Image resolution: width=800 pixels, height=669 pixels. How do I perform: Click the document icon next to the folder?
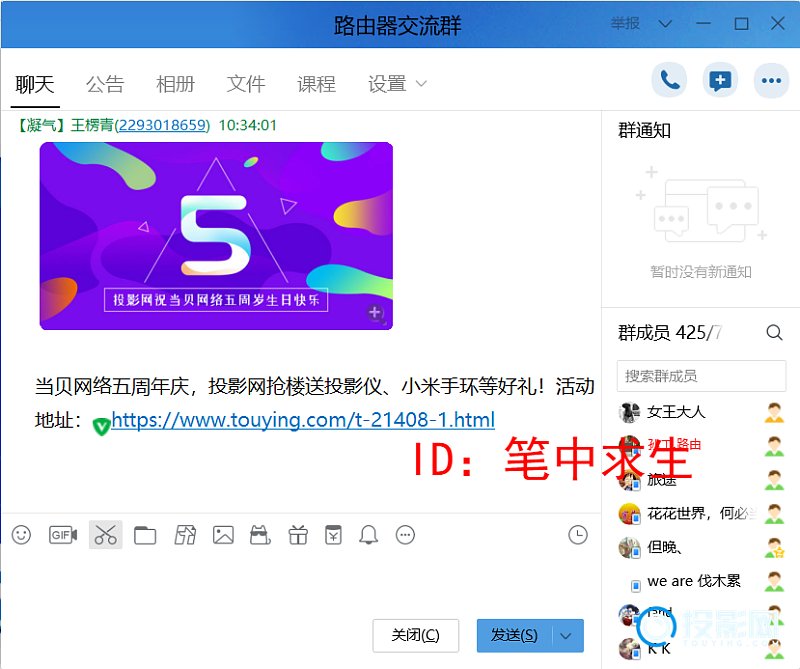pyautogui.click(x=185, y=535)
